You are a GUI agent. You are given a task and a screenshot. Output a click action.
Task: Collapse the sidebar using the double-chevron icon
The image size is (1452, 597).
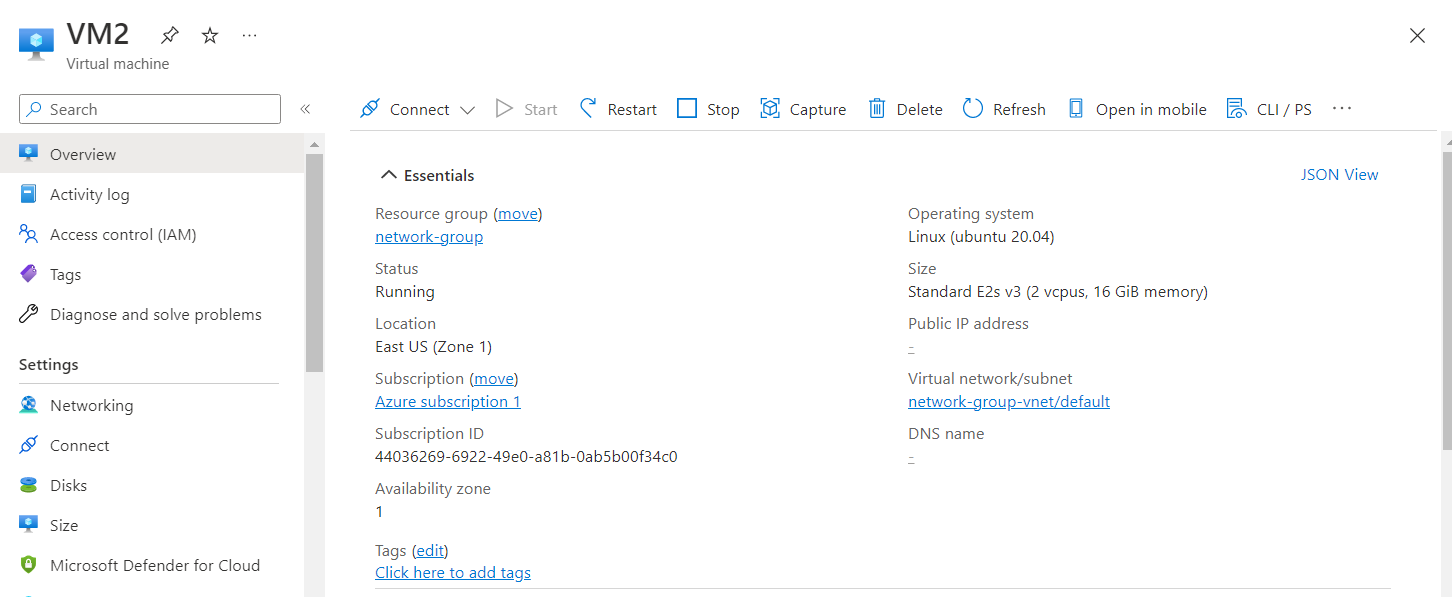305,109
